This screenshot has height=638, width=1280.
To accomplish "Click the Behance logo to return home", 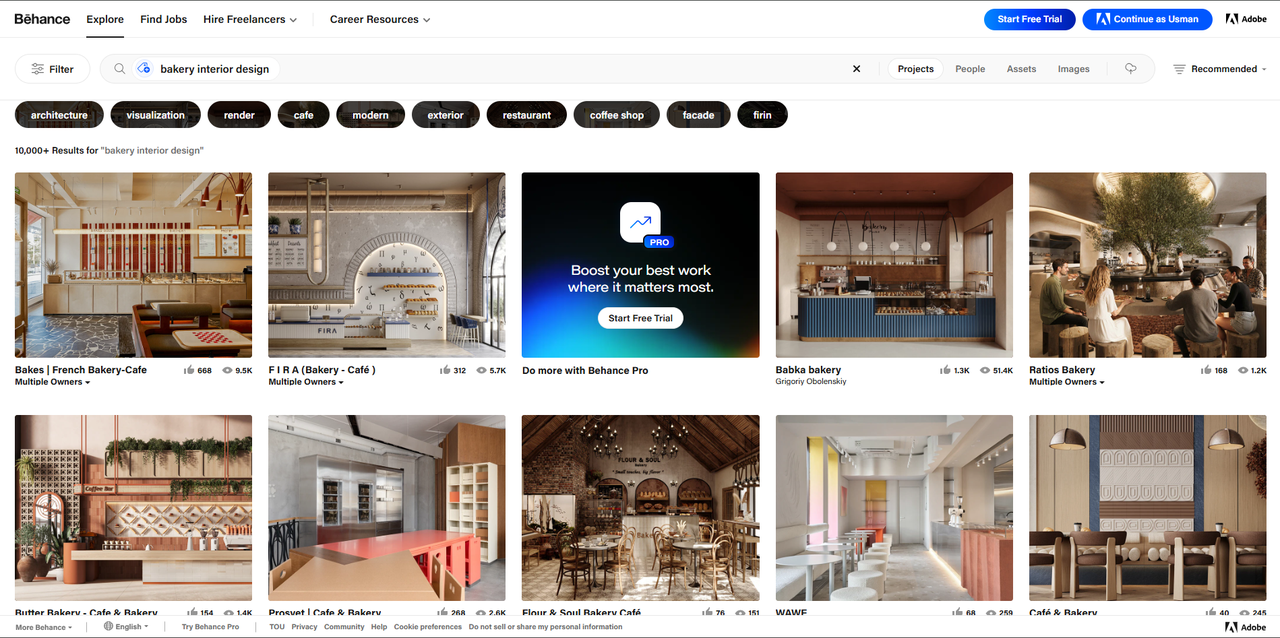I will click(x=41, y=18).
